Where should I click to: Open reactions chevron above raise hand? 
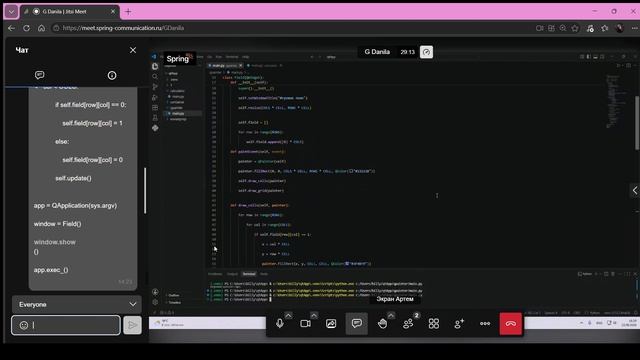[391, 316]
